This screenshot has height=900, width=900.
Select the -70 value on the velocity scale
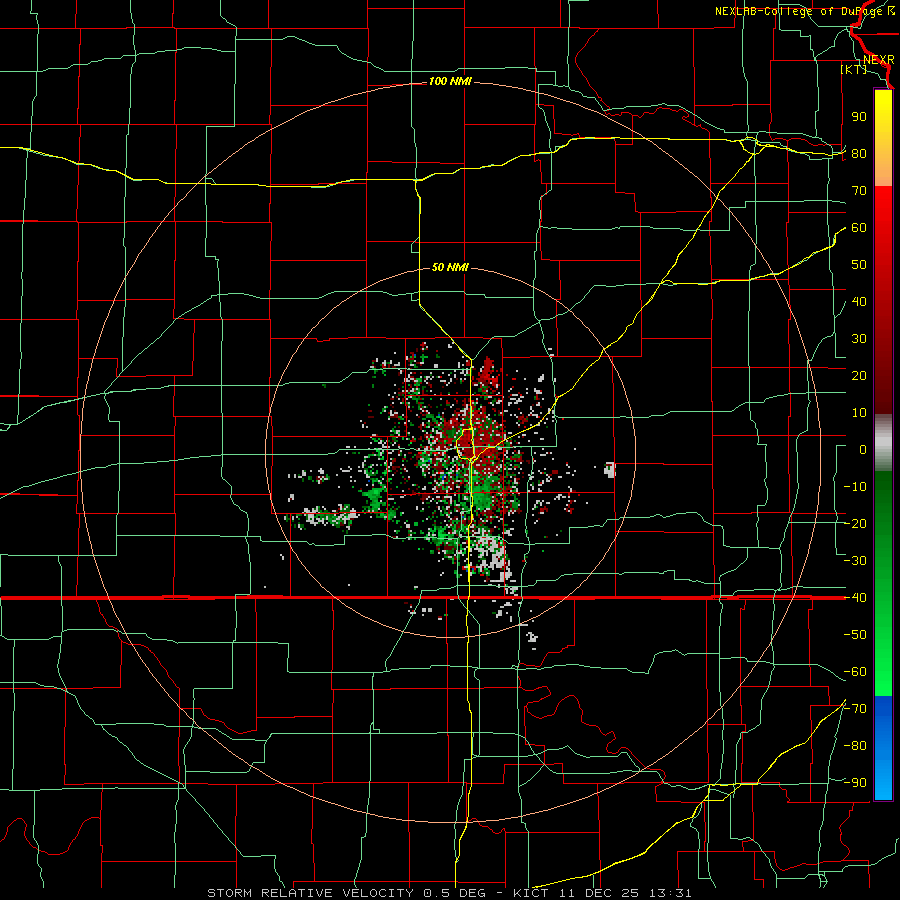(x=855, y=709)
